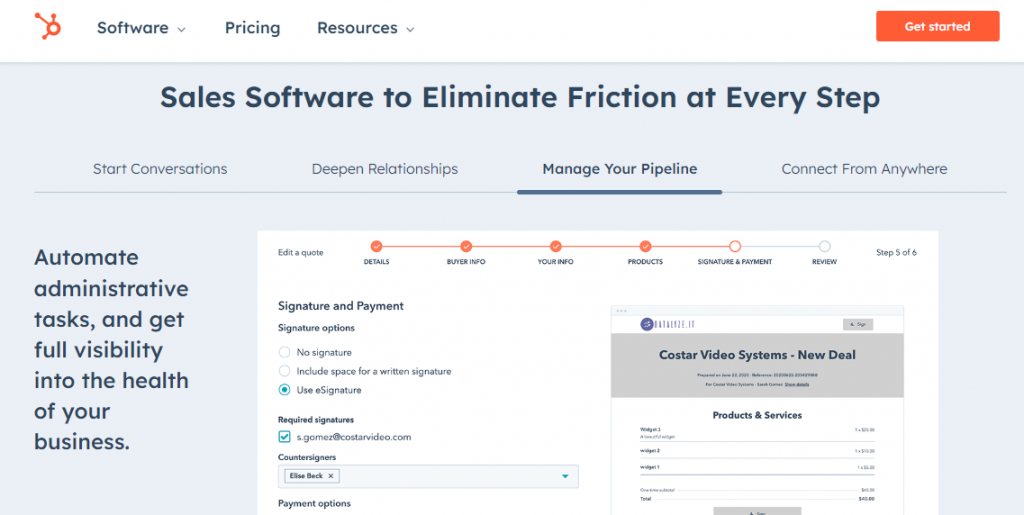1024x515 pixels.
Task: Click the Signature & Payment step circle
Action: pos(735,246)
